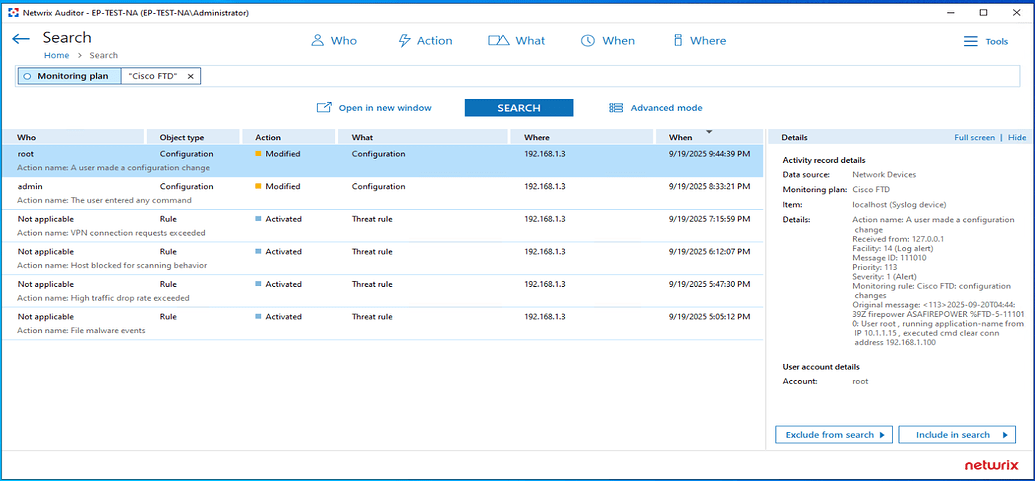Toggle the When column sort order arrow
Viewport: 1035px width, 481px height.
click(x=709, y=132)
